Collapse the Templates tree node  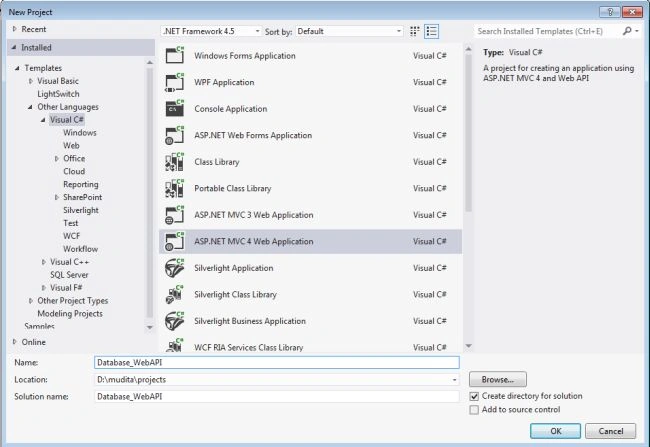(x=17, y=68)
